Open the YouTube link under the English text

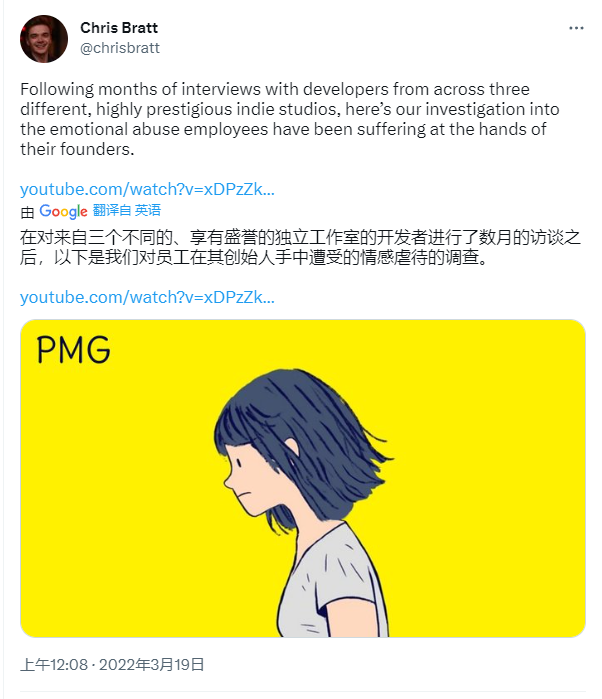click(147, 189)
